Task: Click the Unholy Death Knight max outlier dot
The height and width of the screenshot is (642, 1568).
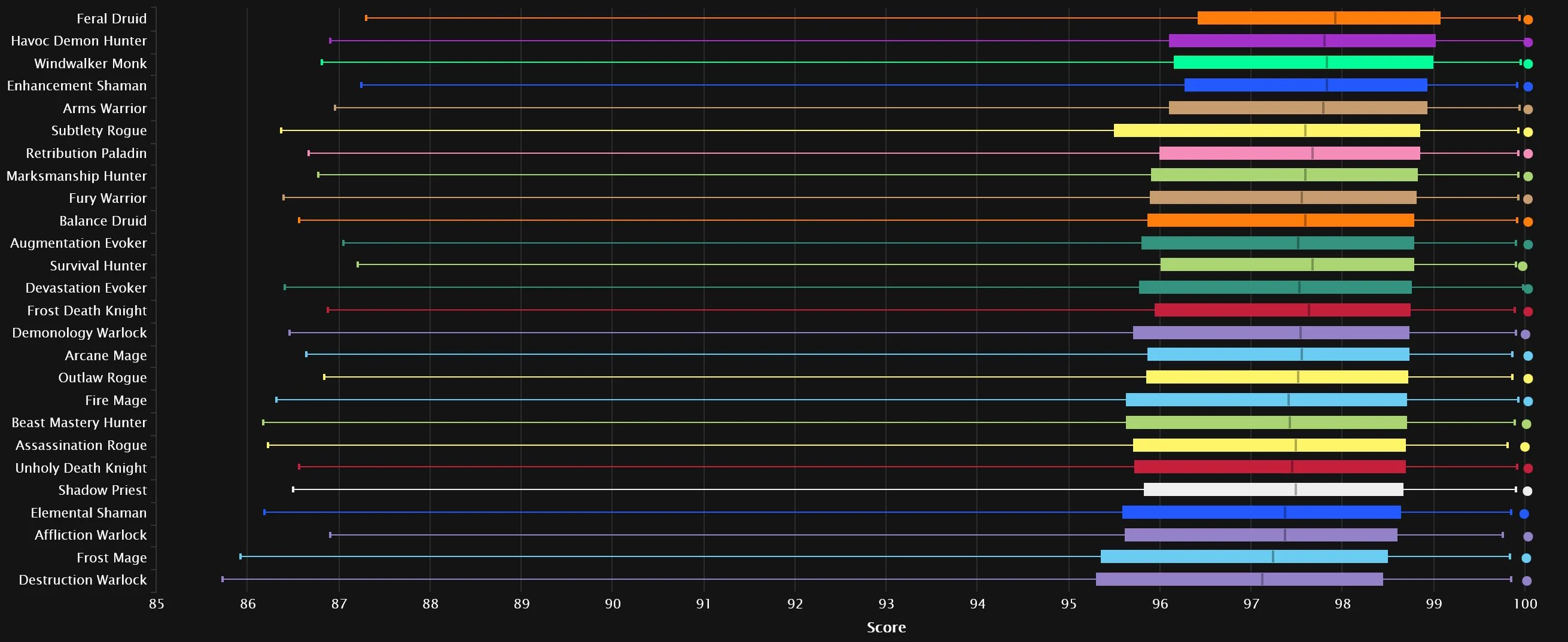Action: pyautogui.click(x=1528, y=468)
